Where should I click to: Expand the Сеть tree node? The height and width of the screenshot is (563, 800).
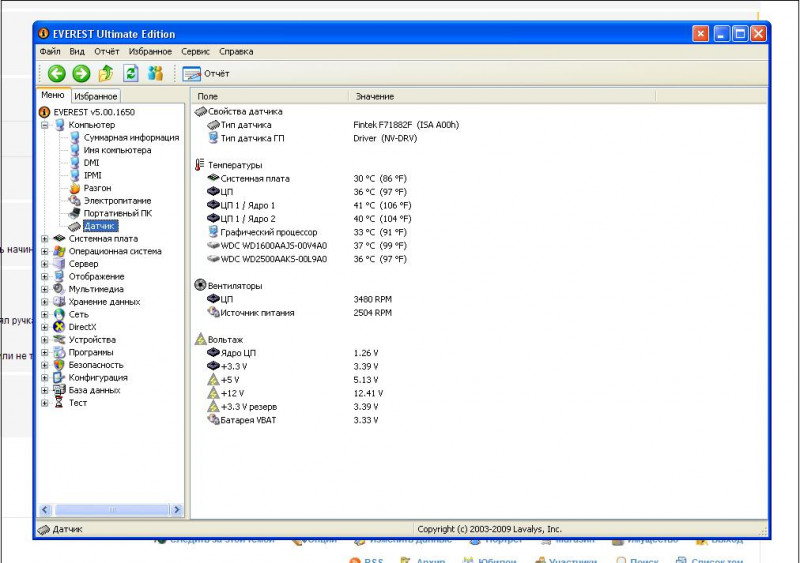click(x=45, y=315)
